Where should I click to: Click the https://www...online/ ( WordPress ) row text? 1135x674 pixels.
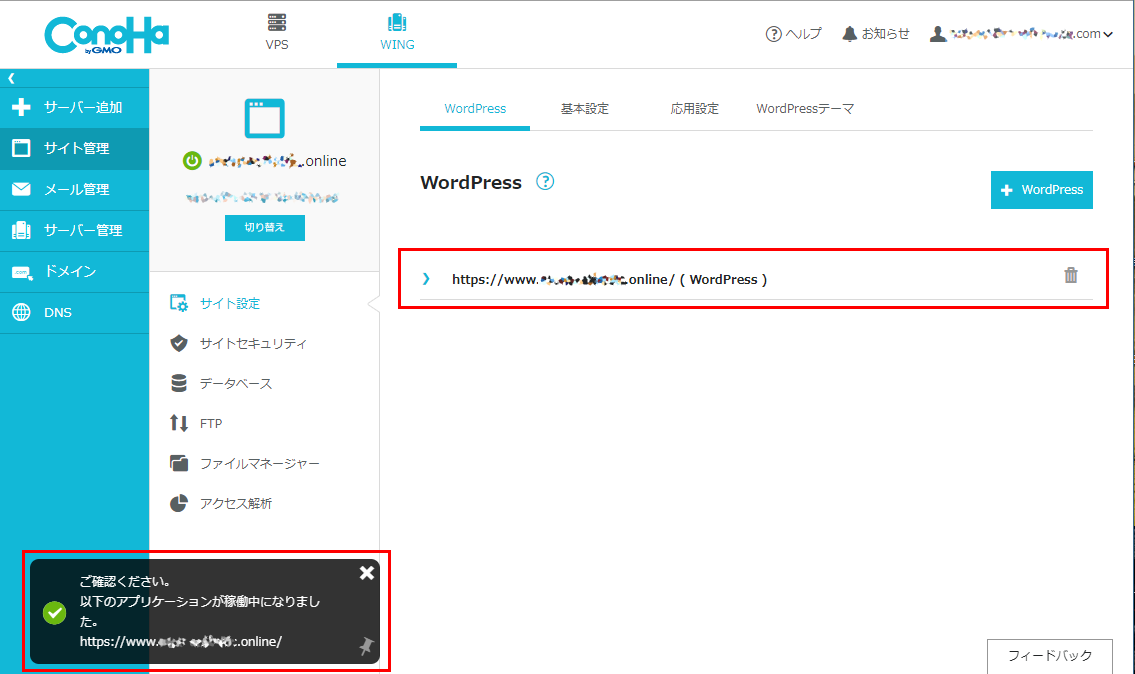point(609,279)
